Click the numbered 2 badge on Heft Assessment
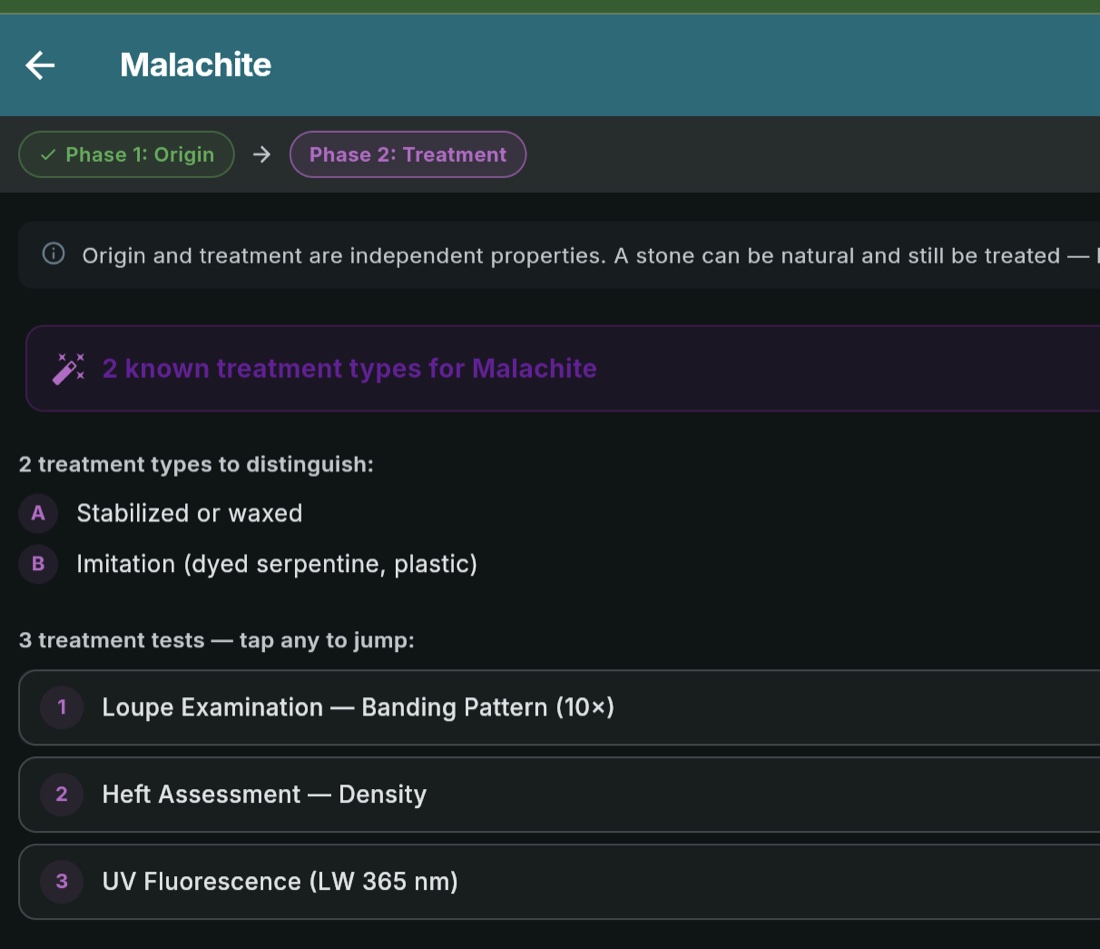1100x949 pixels. (61, 794)
